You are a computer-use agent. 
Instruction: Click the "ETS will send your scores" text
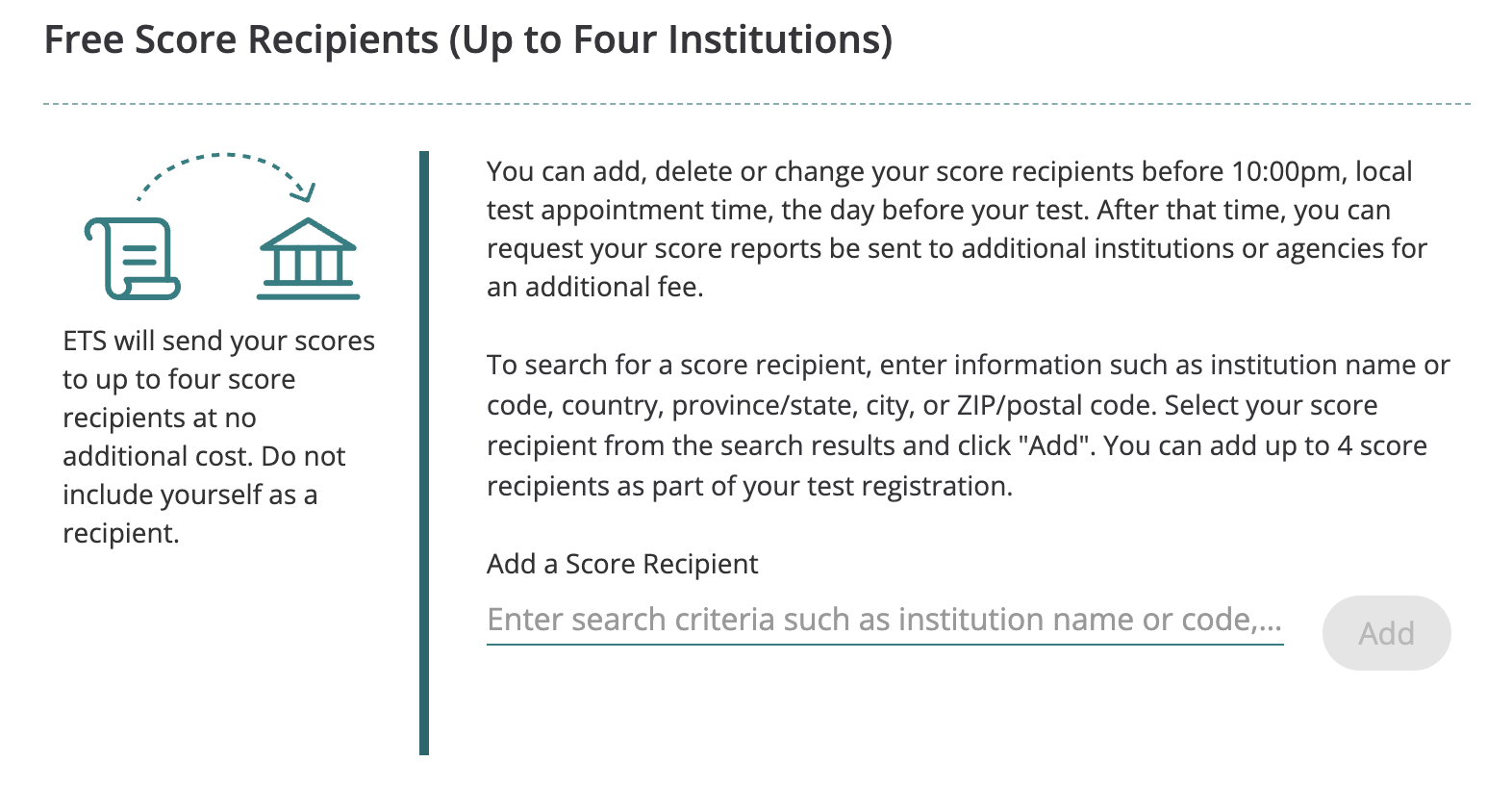coord(218,342)
